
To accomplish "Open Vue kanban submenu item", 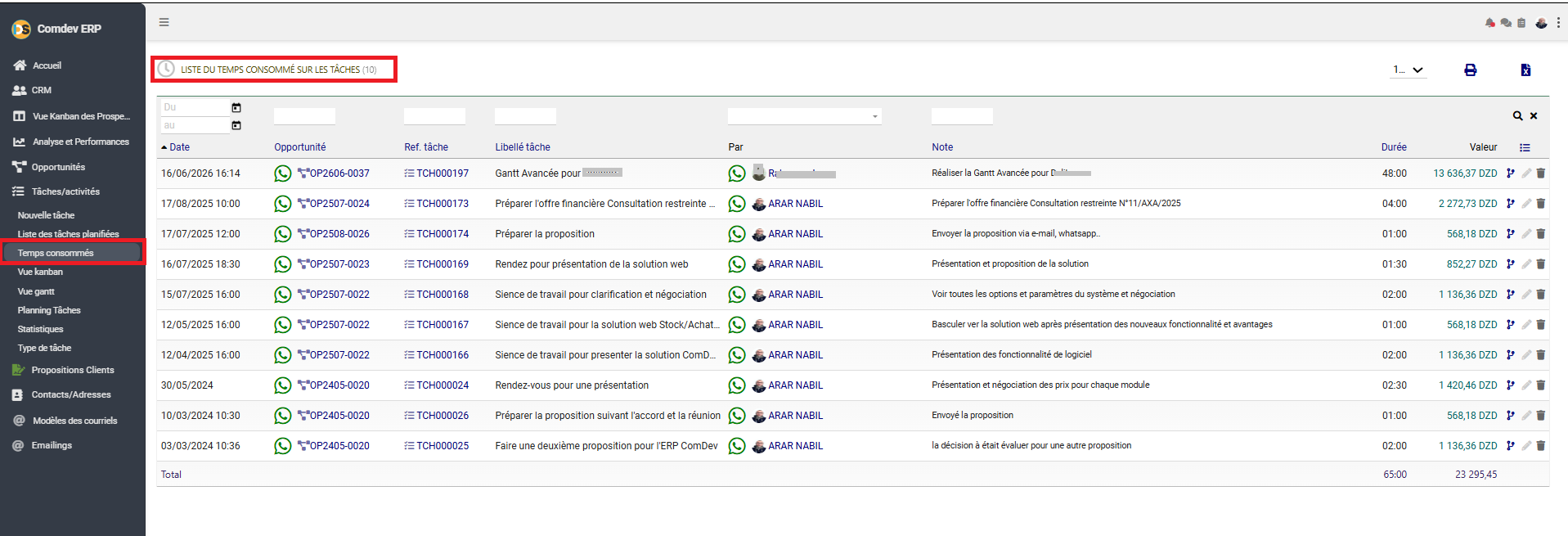I will tap(40, 272).
